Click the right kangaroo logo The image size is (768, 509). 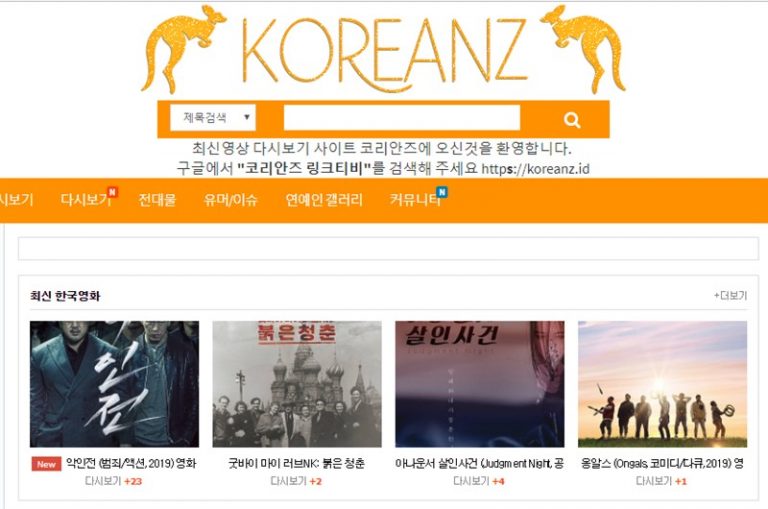583,48
